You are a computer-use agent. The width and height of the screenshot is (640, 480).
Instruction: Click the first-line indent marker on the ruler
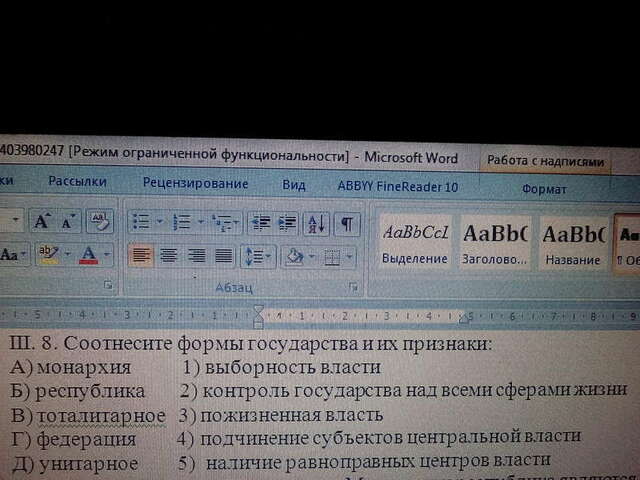tap(258, 310)
